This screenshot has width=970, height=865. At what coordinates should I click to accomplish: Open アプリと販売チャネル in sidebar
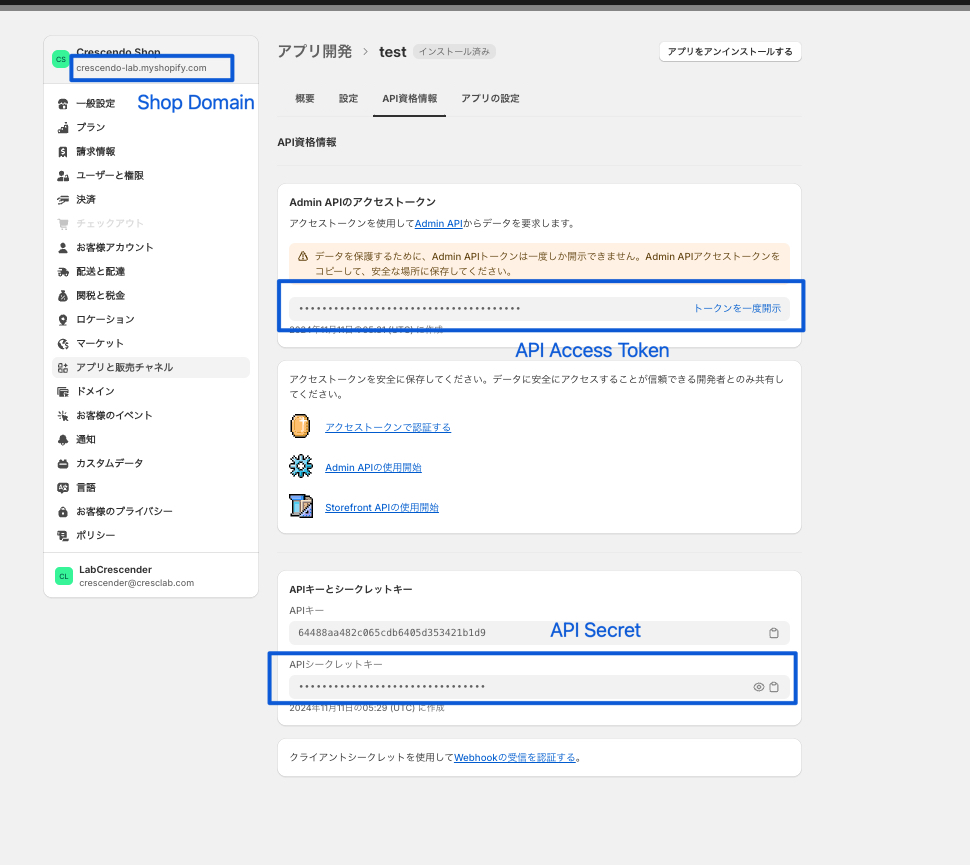[124, 368]
